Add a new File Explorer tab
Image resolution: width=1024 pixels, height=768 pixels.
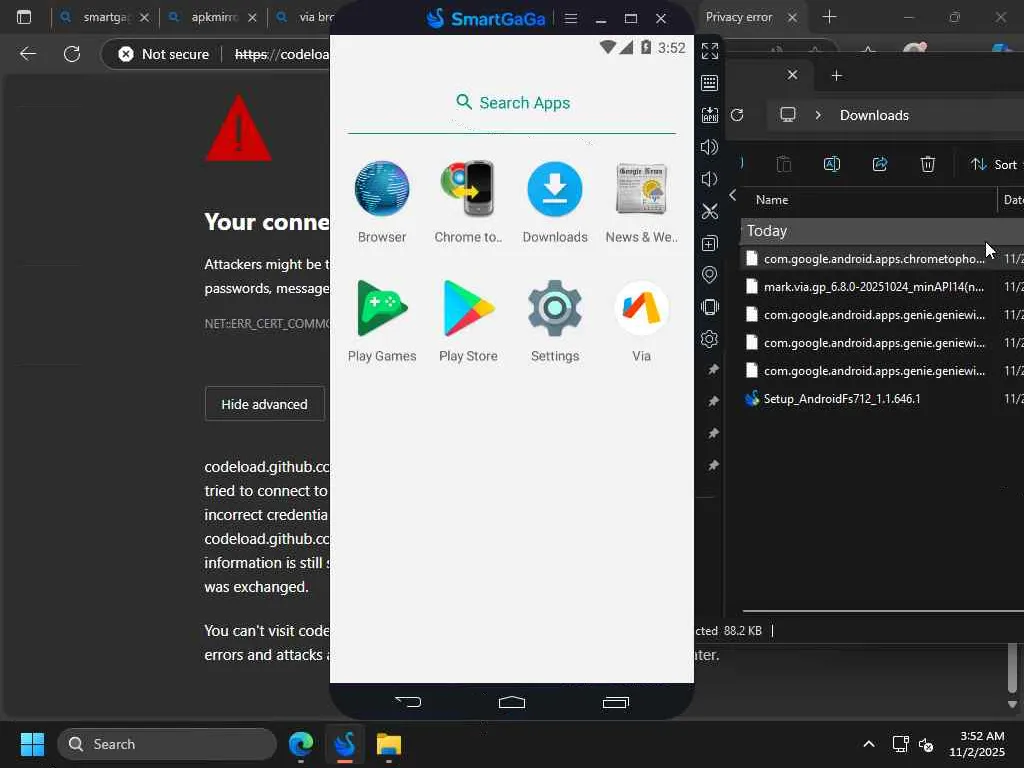click(837, 76)
